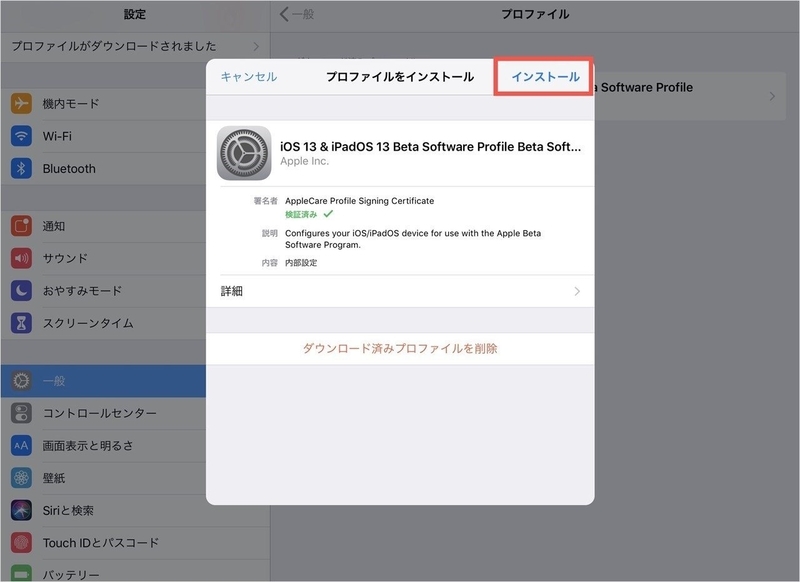Tap the サウンド speaker icon

coord(21,258)
